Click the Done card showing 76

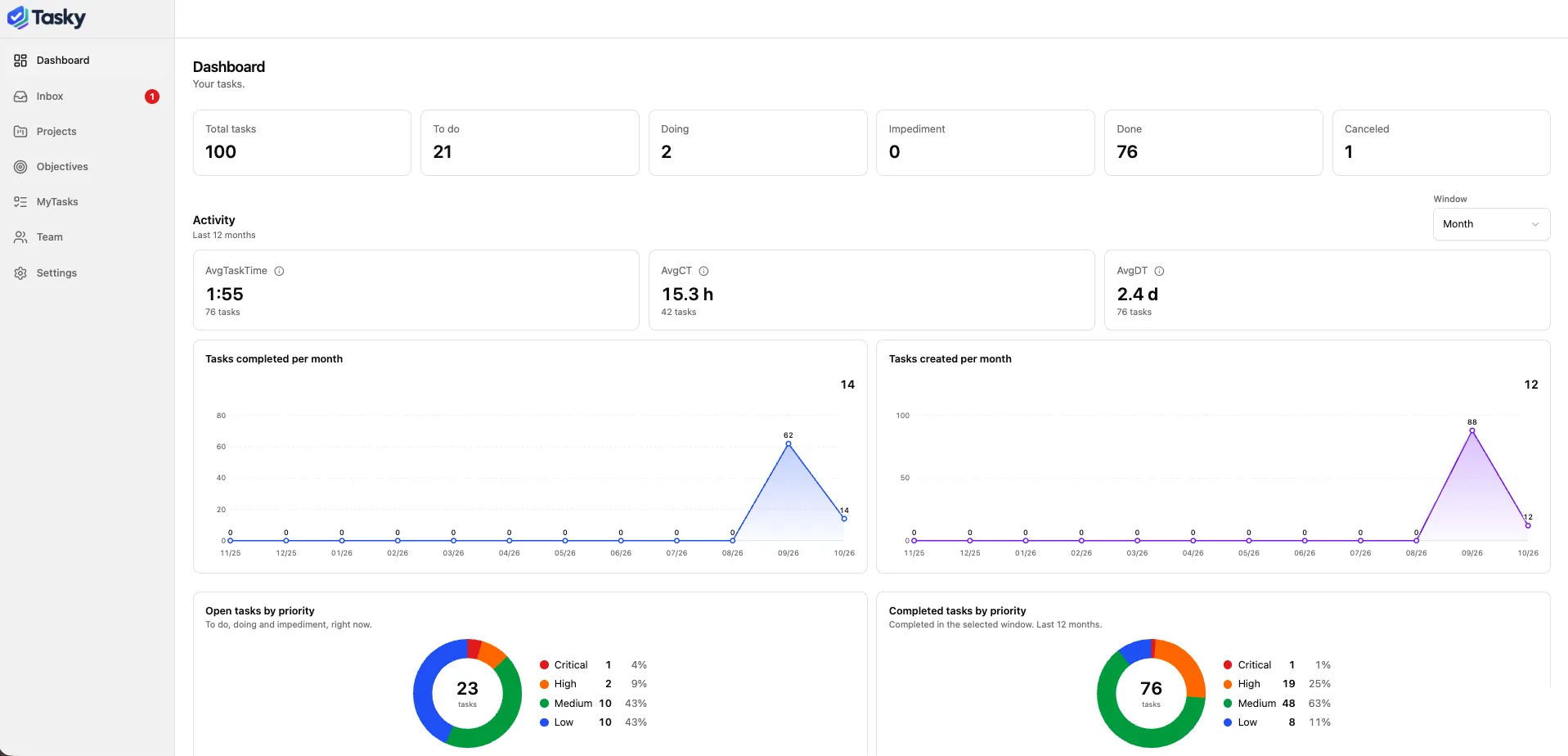coord(1213,142)
